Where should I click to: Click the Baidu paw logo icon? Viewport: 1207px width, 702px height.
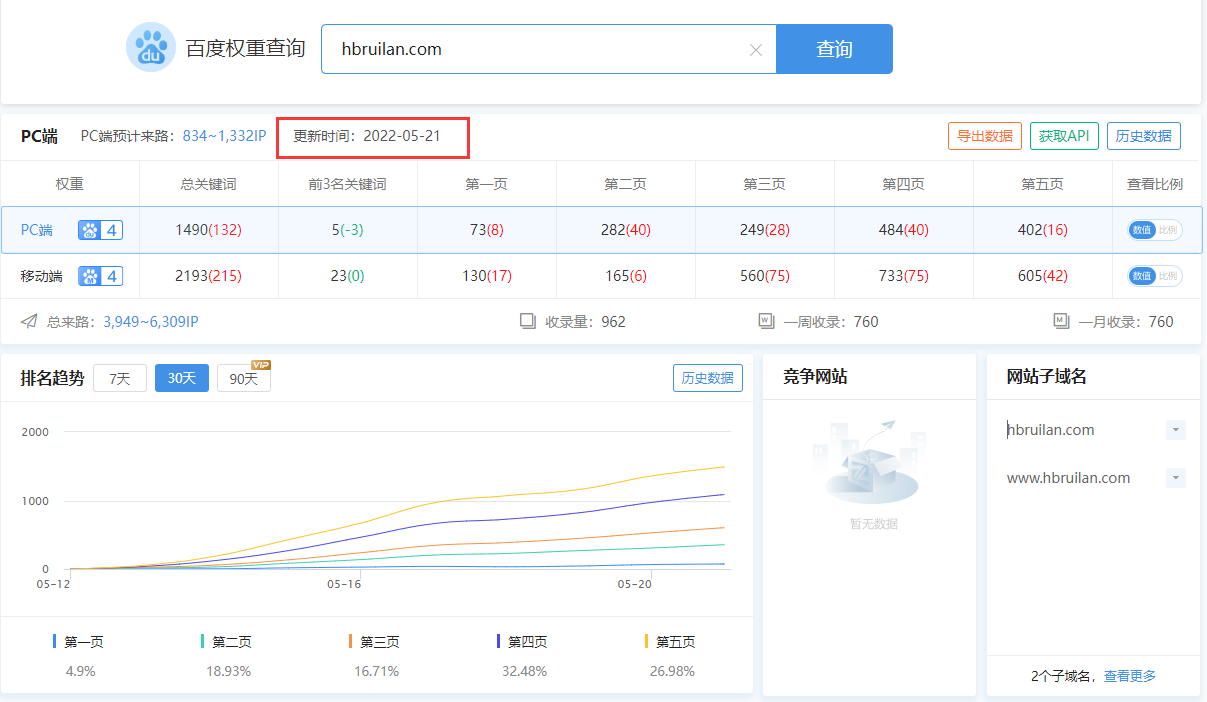[x=151, y=47]
